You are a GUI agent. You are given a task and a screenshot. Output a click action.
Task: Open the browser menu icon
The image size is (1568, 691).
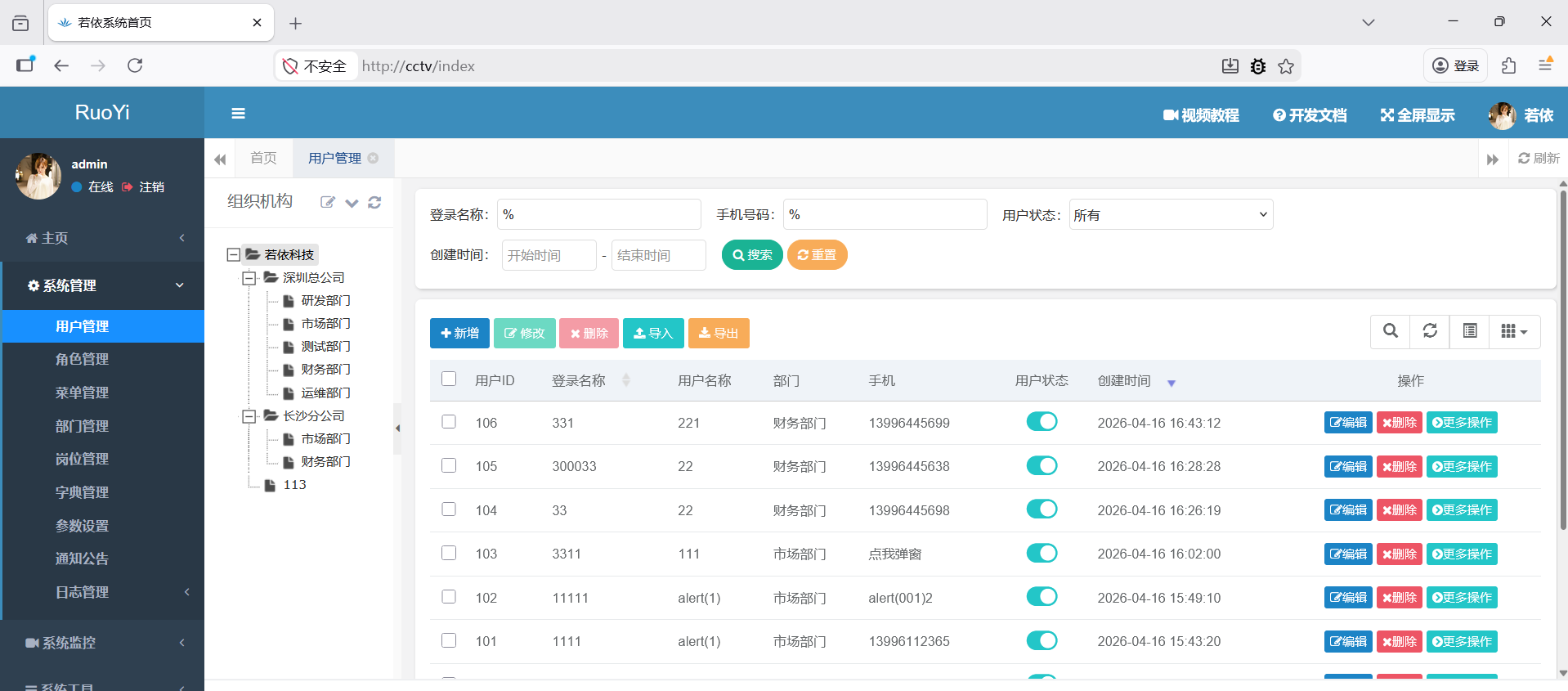[1545, 65]
